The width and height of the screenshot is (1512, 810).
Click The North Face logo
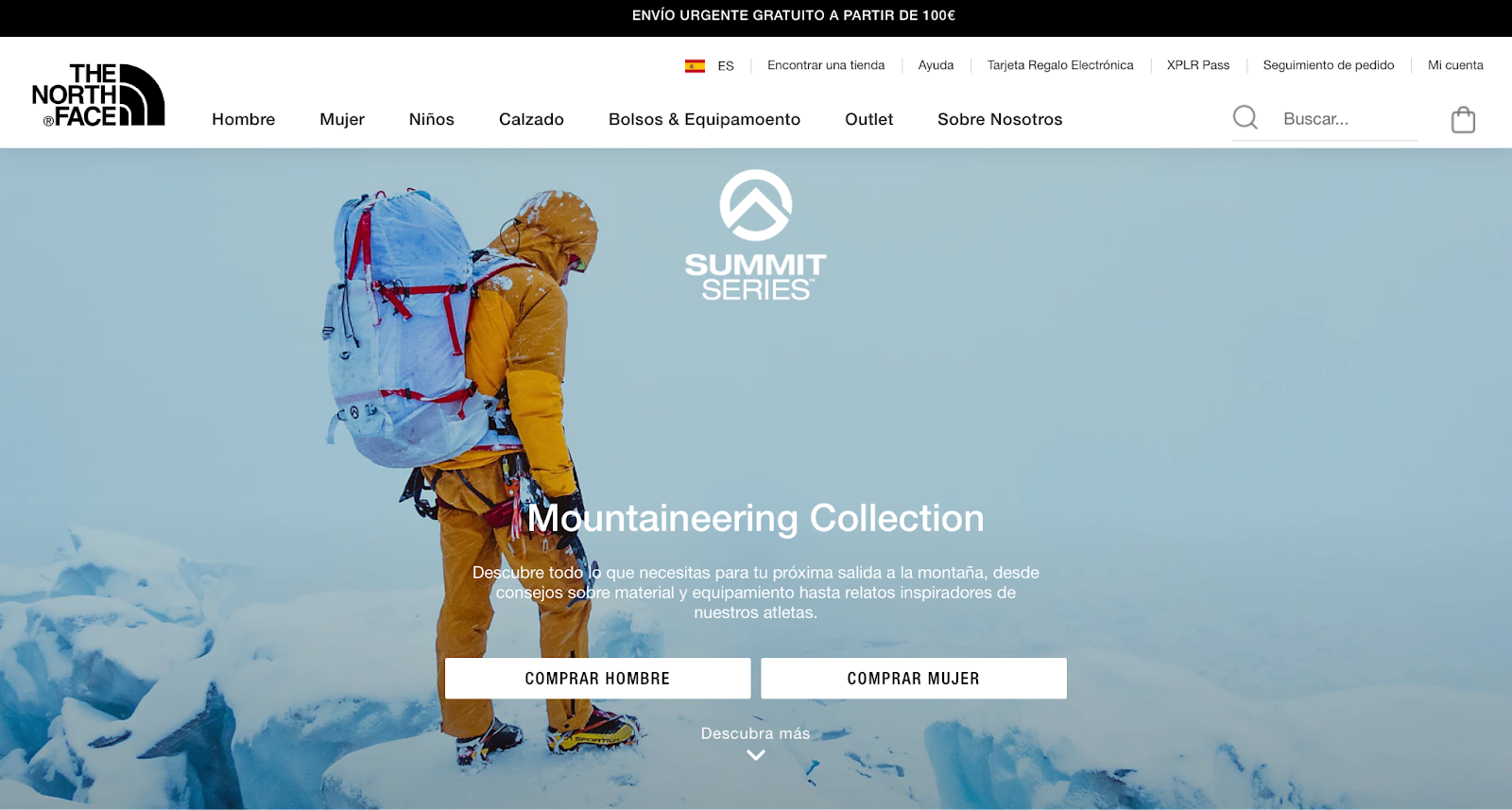(x=98, y=95)
